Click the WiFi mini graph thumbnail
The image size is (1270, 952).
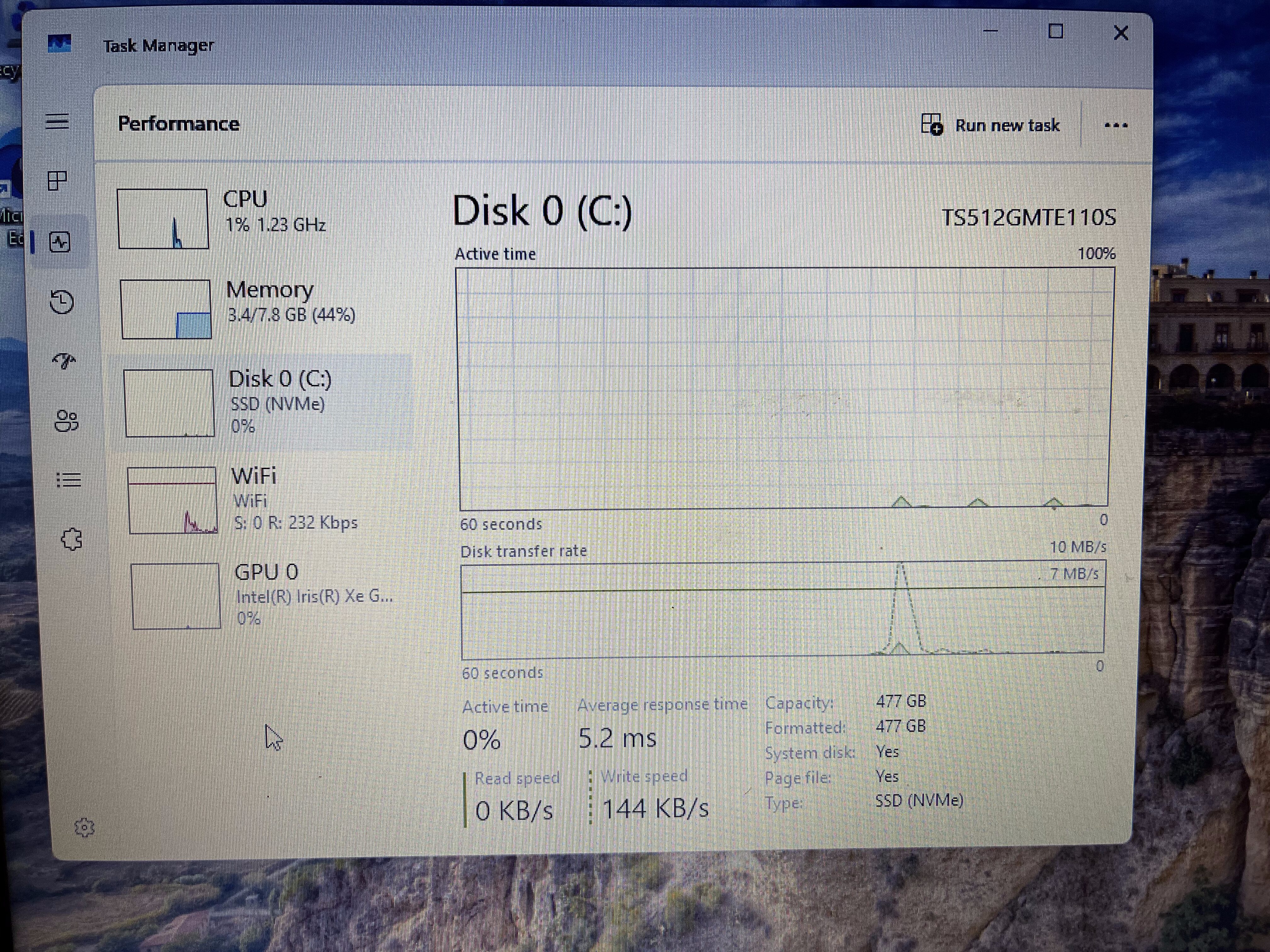click(x=173, y=500)
